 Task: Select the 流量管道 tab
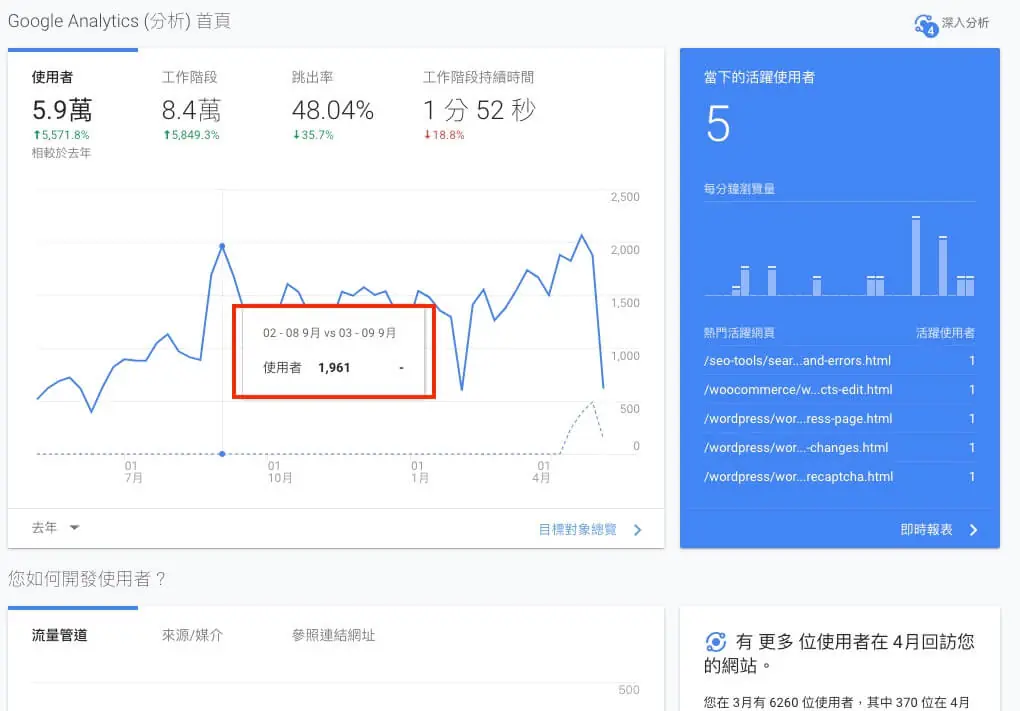point(59,636)
